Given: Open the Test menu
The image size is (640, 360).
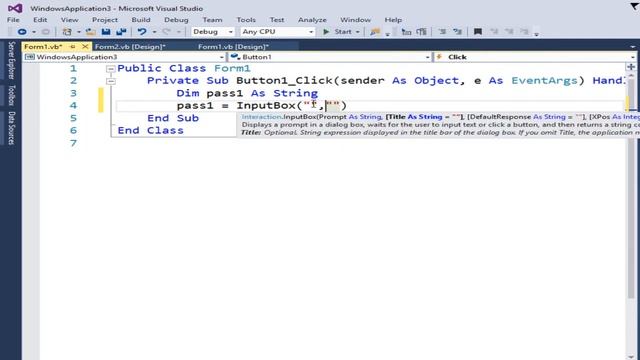Looking at the screenshot, I should click(x=277, y=20).
